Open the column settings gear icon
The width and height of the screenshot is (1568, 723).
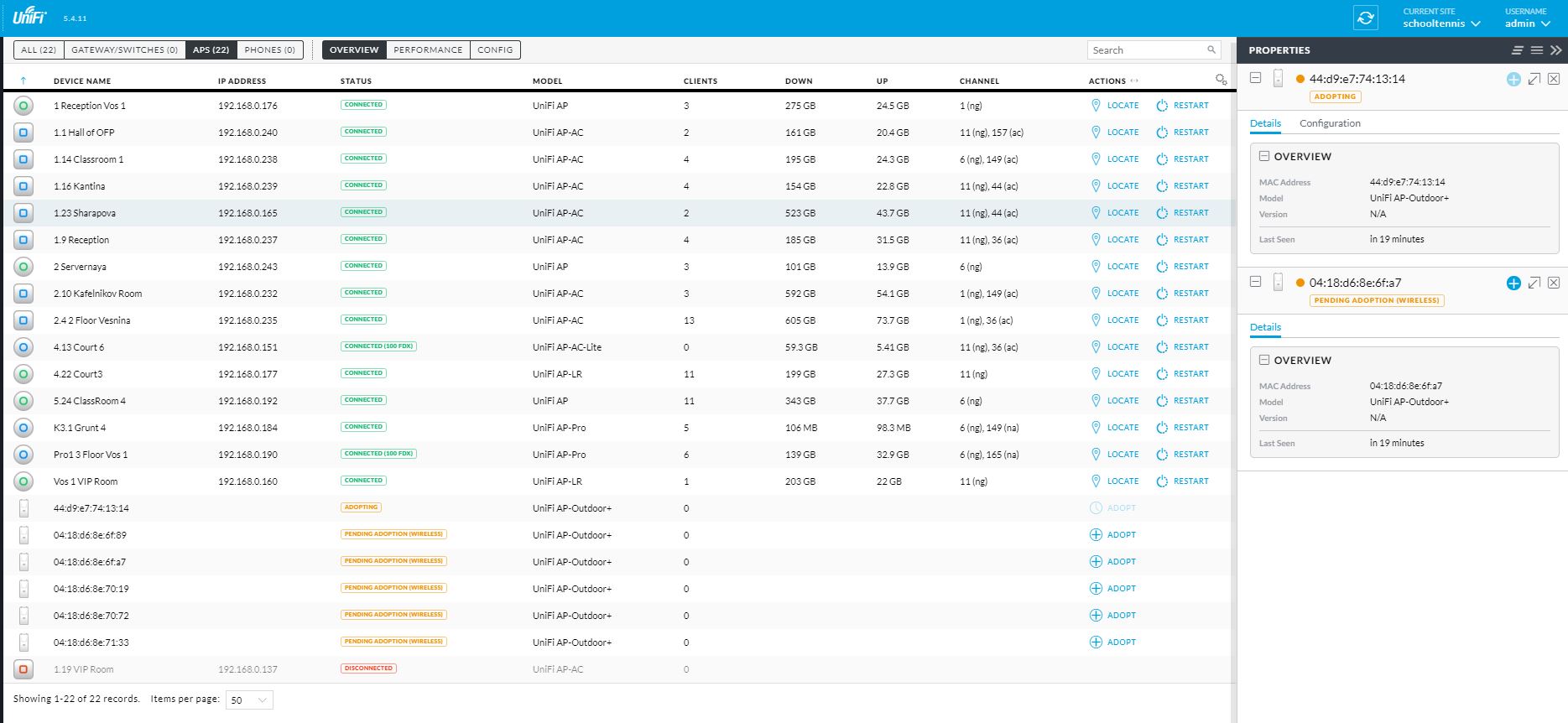tap(1221, 80)
